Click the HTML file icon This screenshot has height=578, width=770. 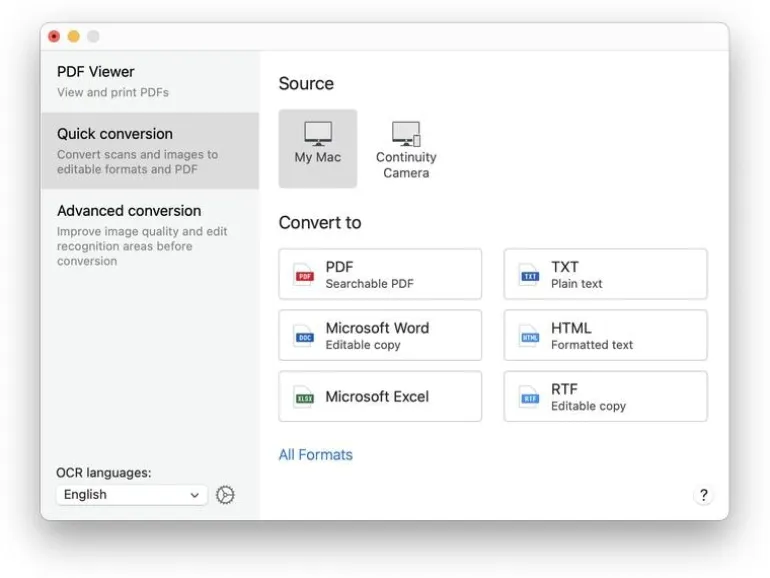pos(529,336)
